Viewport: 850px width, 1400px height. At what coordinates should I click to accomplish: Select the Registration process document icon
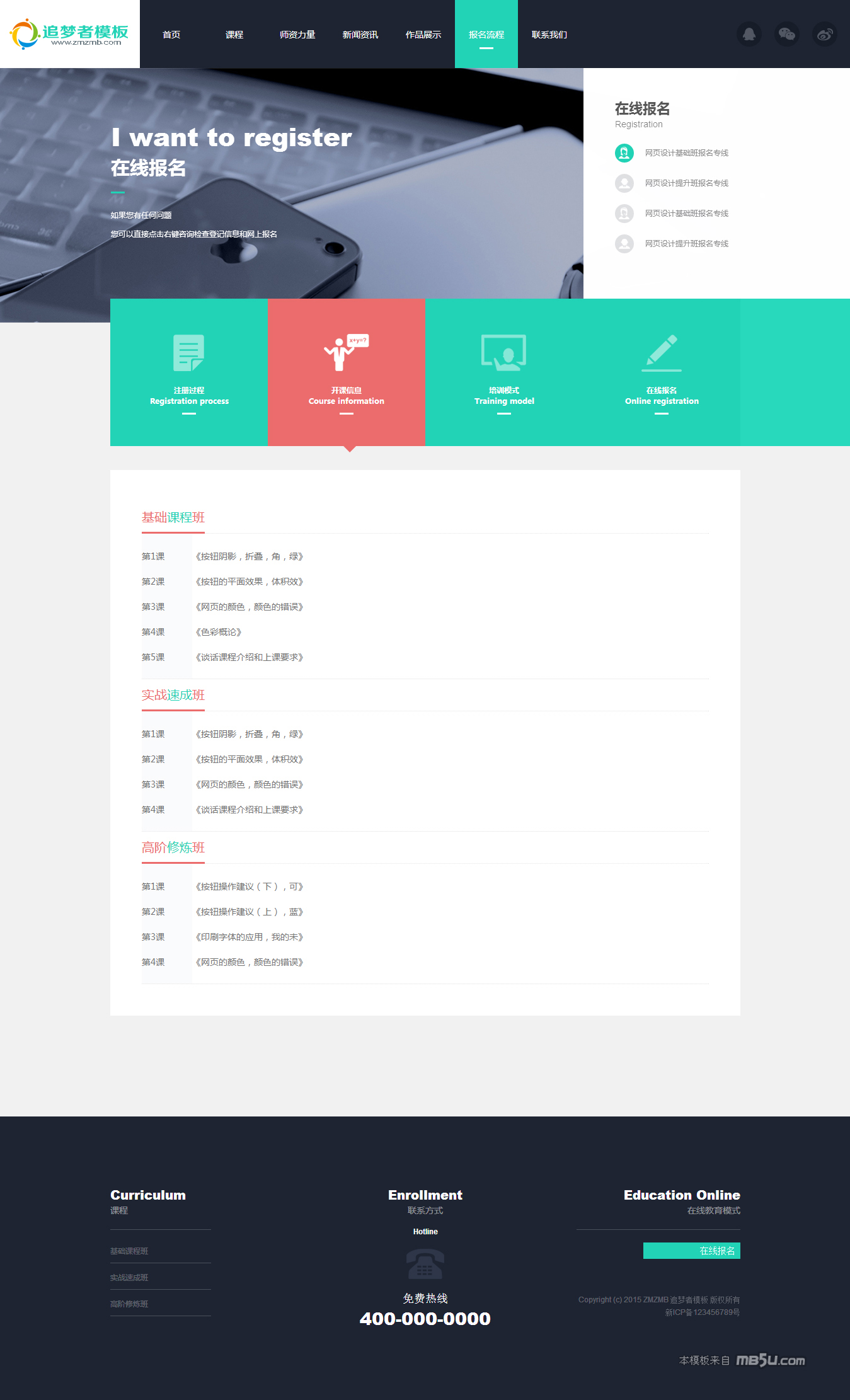188,353
